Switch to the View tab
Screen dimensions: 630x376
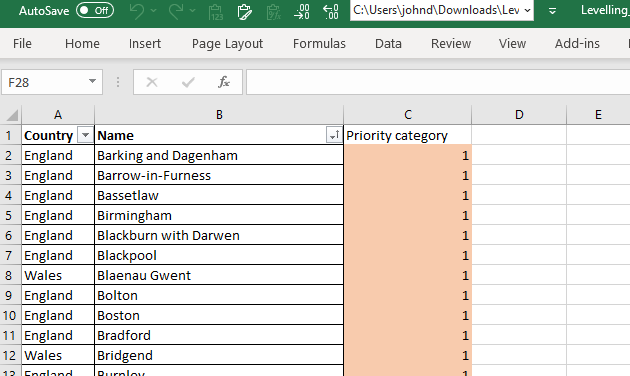512,43
